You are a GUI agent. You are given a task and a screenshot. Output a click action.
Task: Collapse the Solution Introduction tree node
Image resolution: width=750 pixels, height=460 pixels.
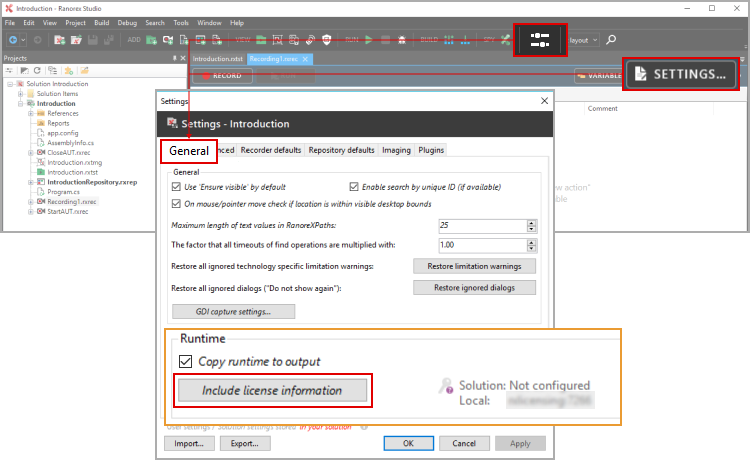[x=10, y=84]
